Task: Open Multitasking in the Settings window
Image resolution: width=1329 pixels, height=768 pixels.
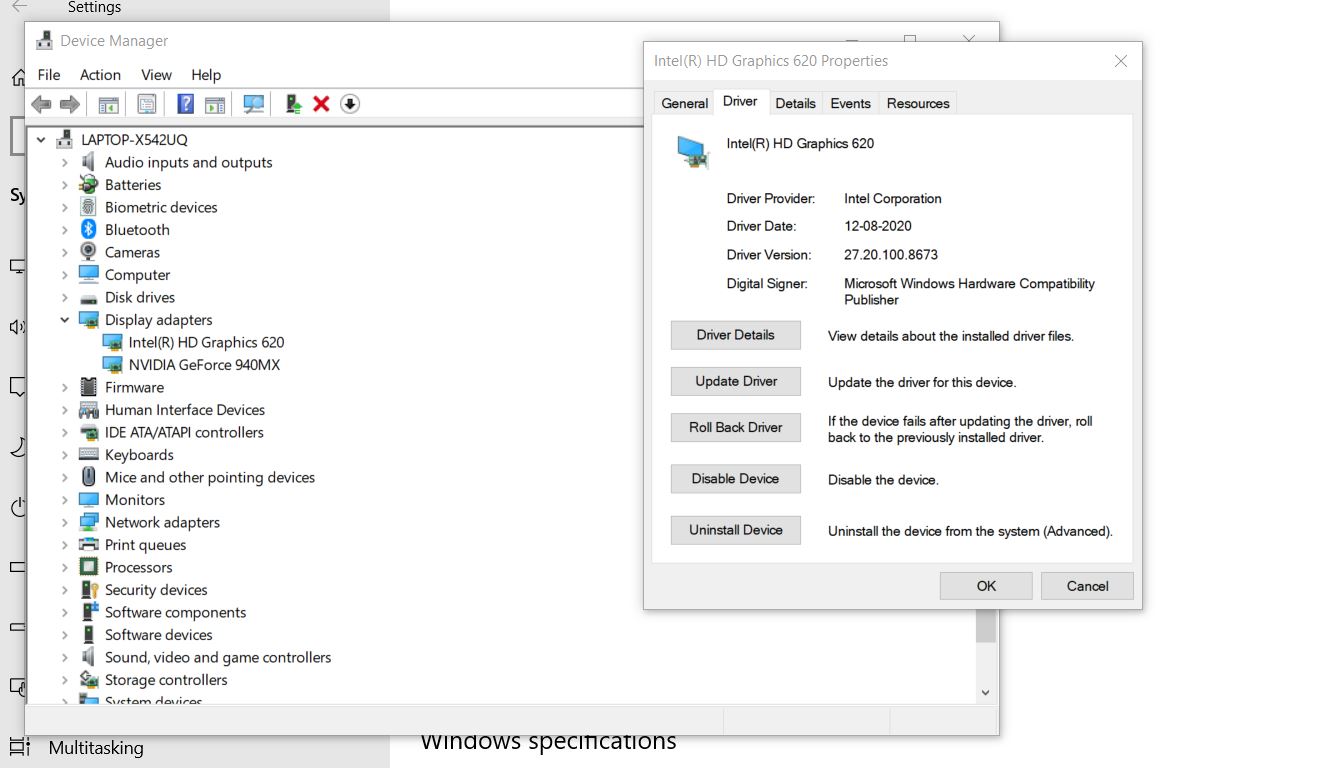Action: 96,748
